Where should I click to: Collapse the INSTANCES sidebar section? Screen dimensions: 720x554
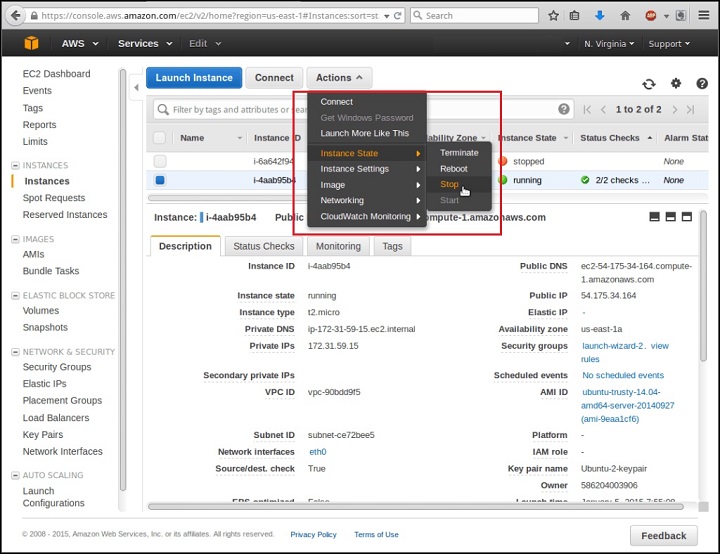[15, 165]
